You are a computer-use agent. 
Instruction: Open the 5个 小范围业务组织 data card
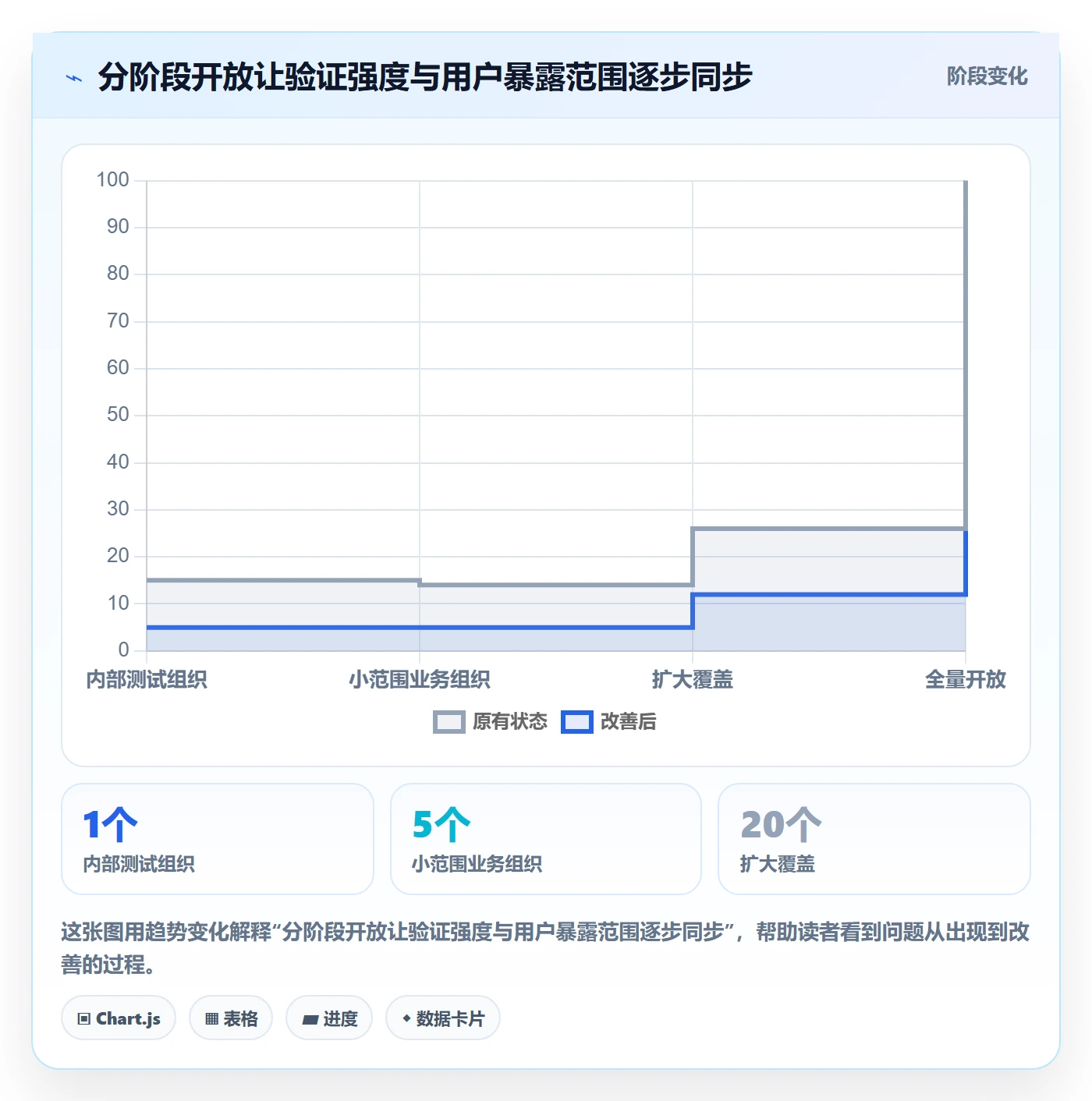click(546, 839)
